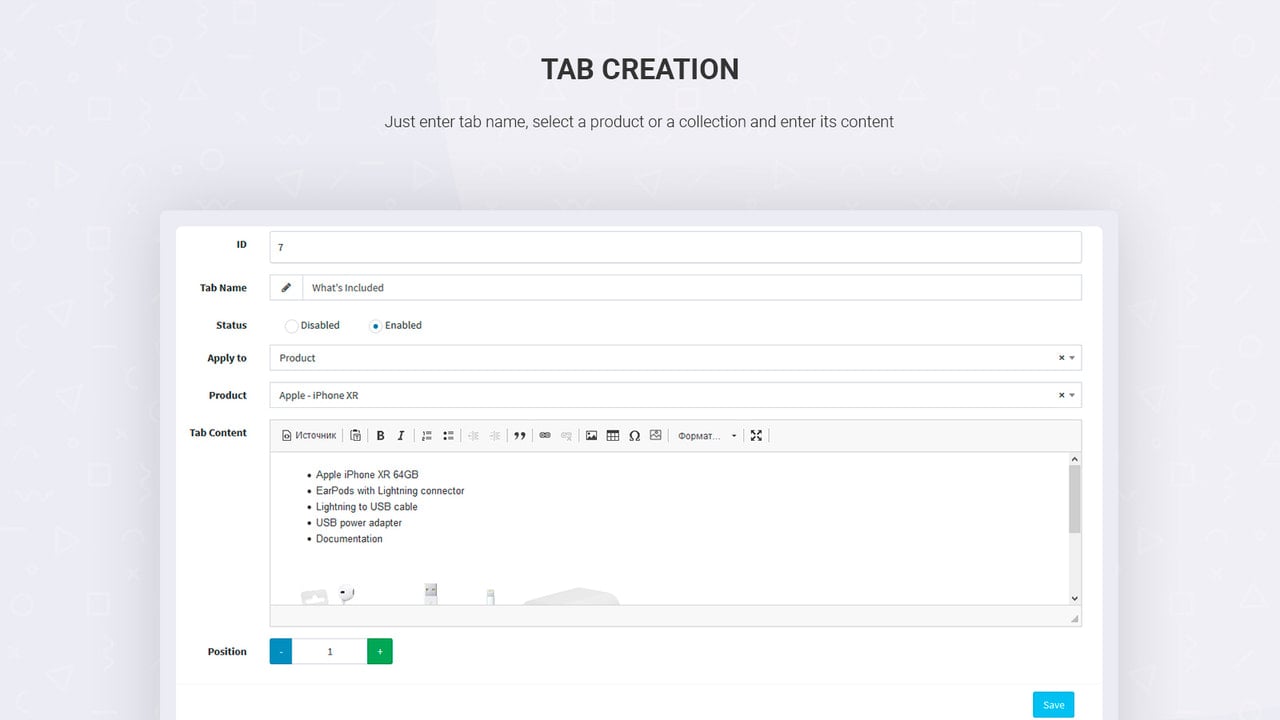
Task: Open the Product dropdown arrow
Action: pyautogui.click(x=1072, y=396)
